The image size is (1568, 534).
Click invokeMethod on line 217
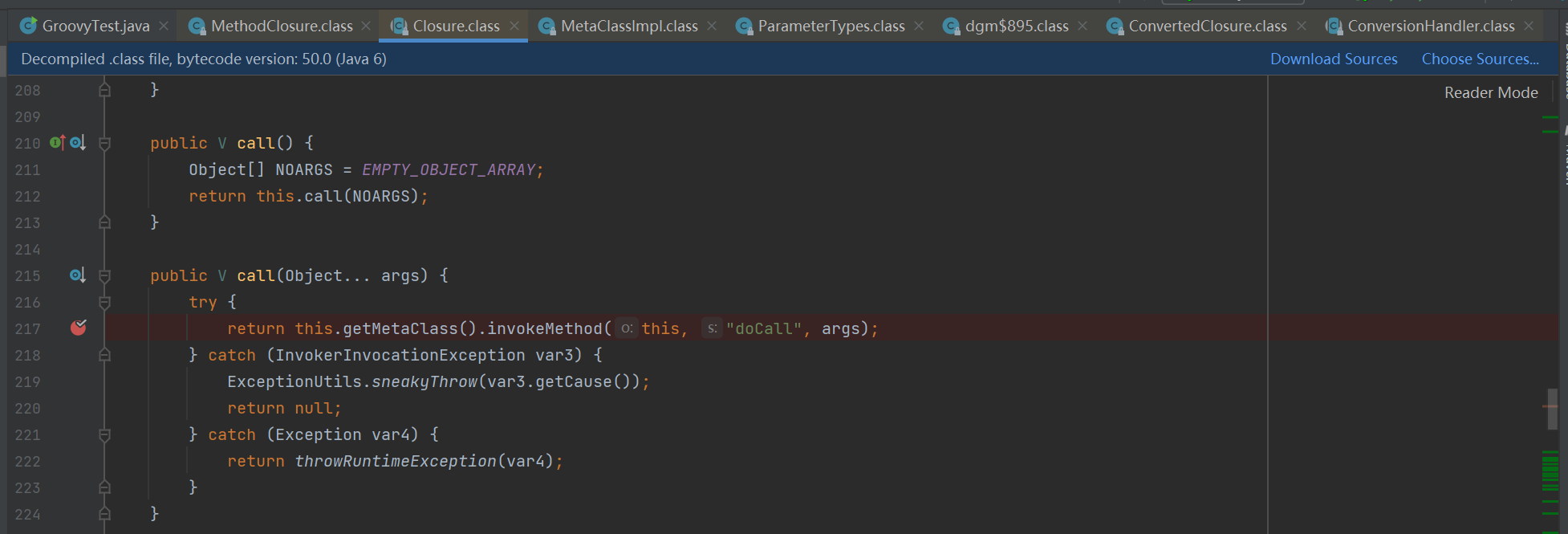coord(545,328)
